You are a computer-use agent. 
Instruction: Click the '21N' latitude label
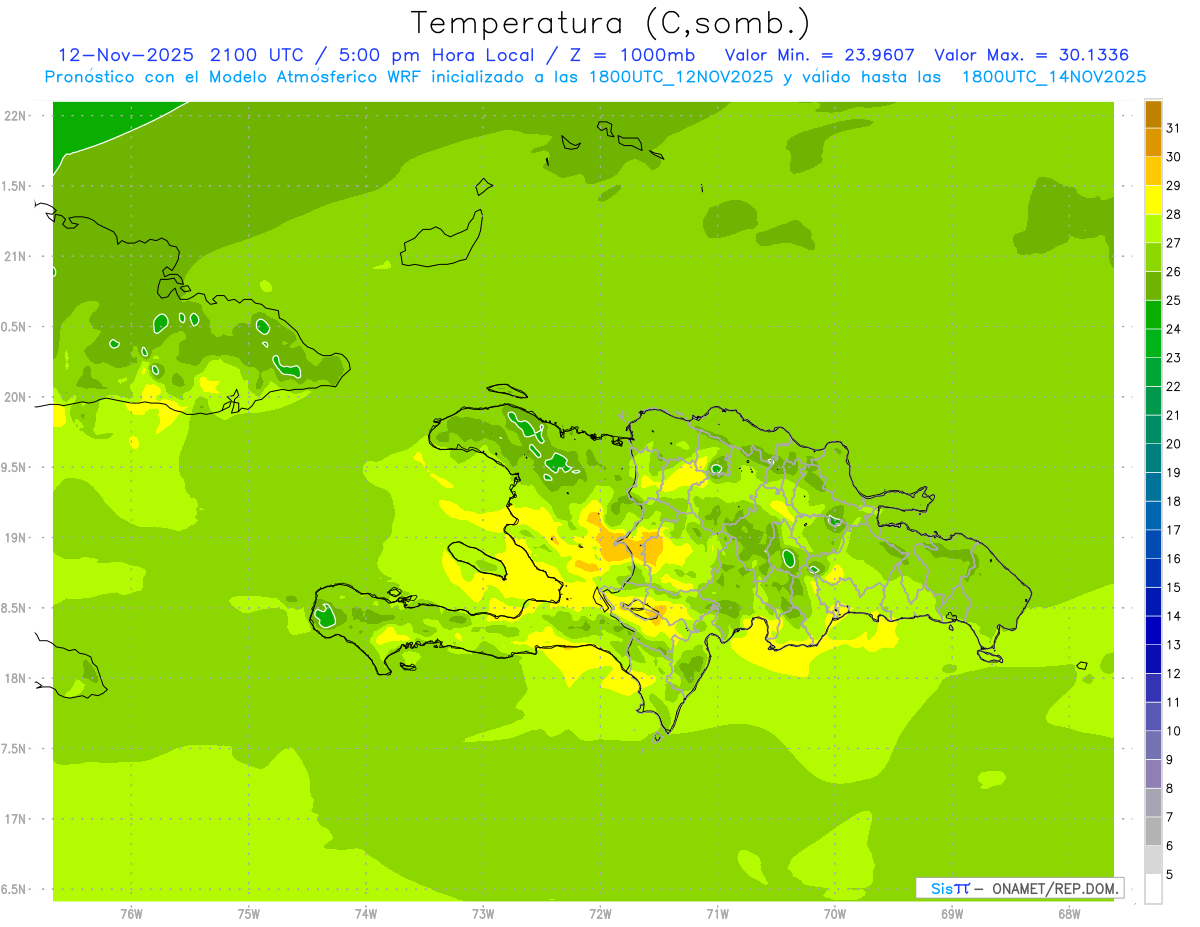coord(16,256)
